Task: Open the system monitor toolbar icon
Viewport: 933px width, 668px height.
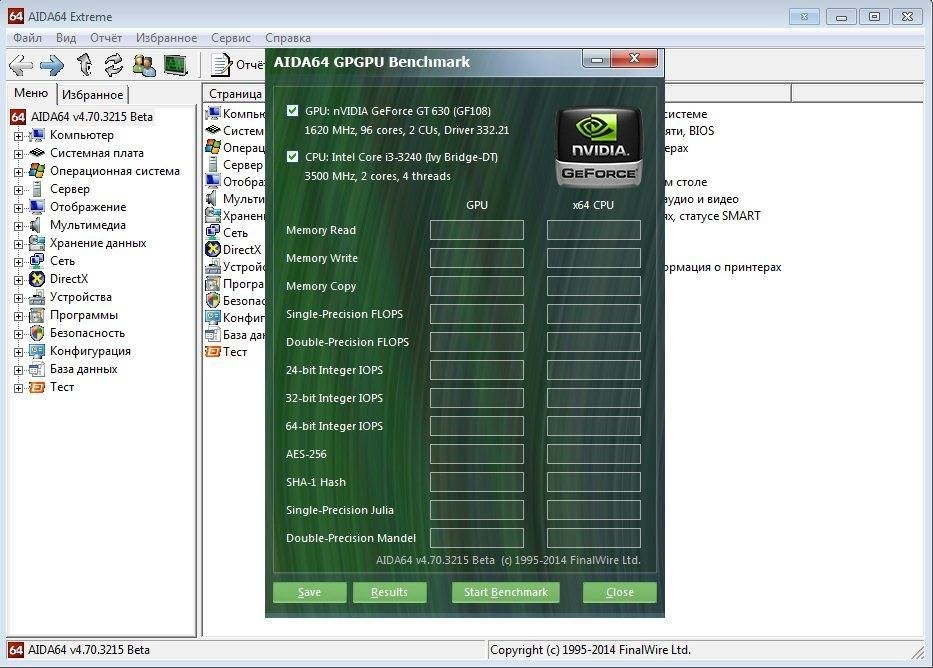Action: click(x=176, y=65)
